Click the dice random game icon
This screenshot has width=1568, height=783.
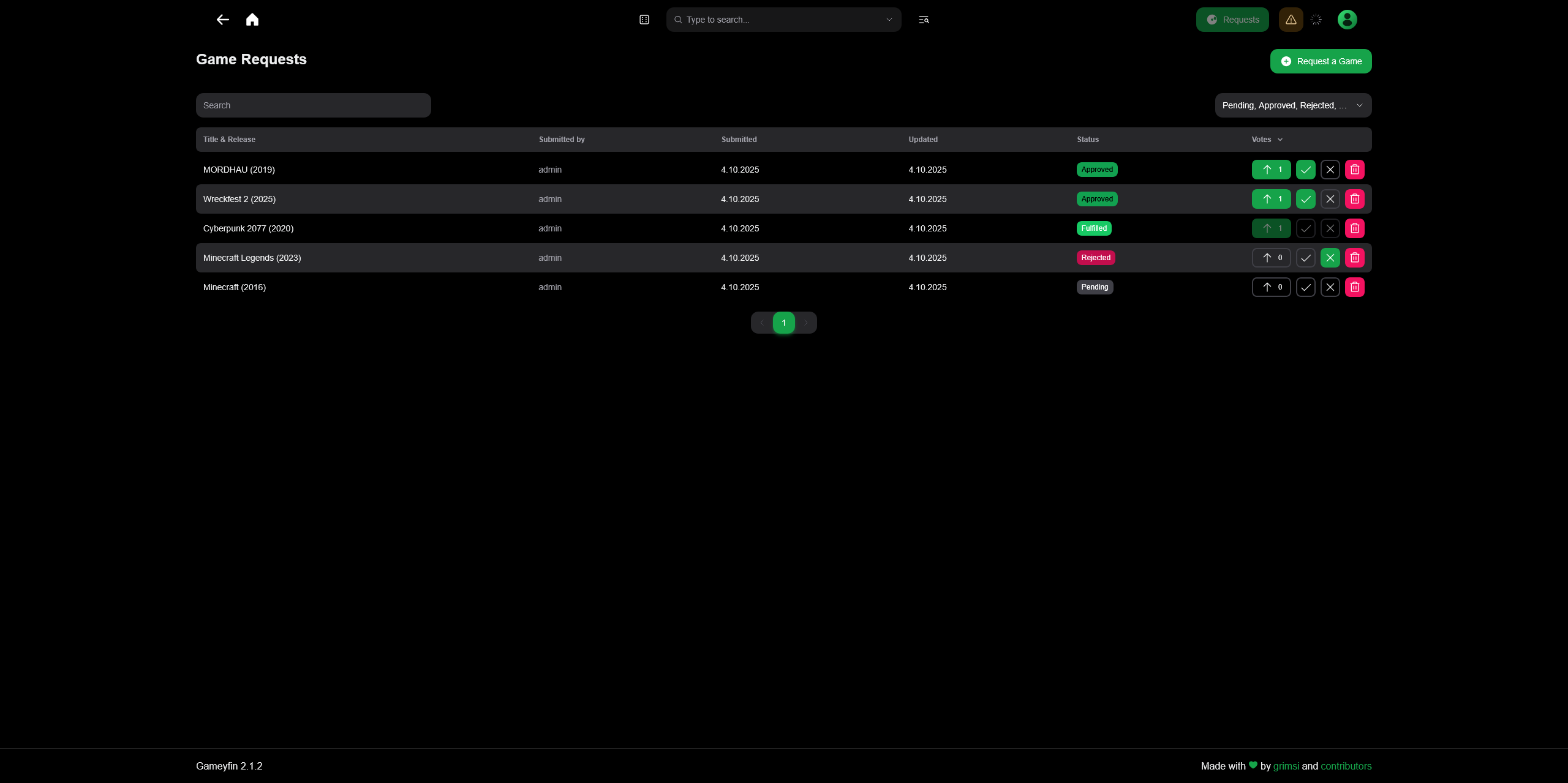click(x=644, y=20)
